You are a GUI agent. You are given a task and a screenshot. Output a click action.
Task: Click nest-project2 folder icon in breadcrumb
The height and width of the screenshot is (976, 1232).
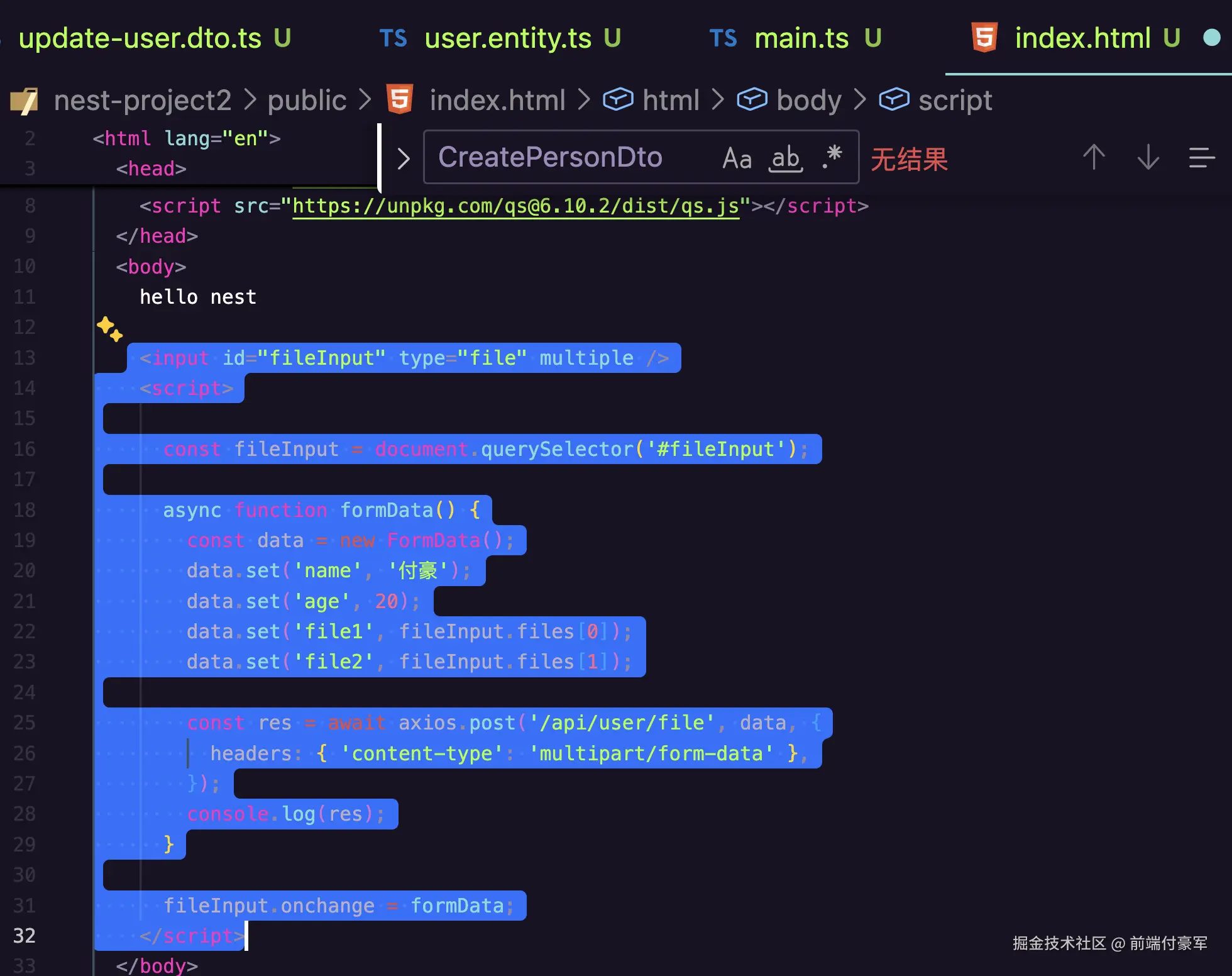point(24,101)
